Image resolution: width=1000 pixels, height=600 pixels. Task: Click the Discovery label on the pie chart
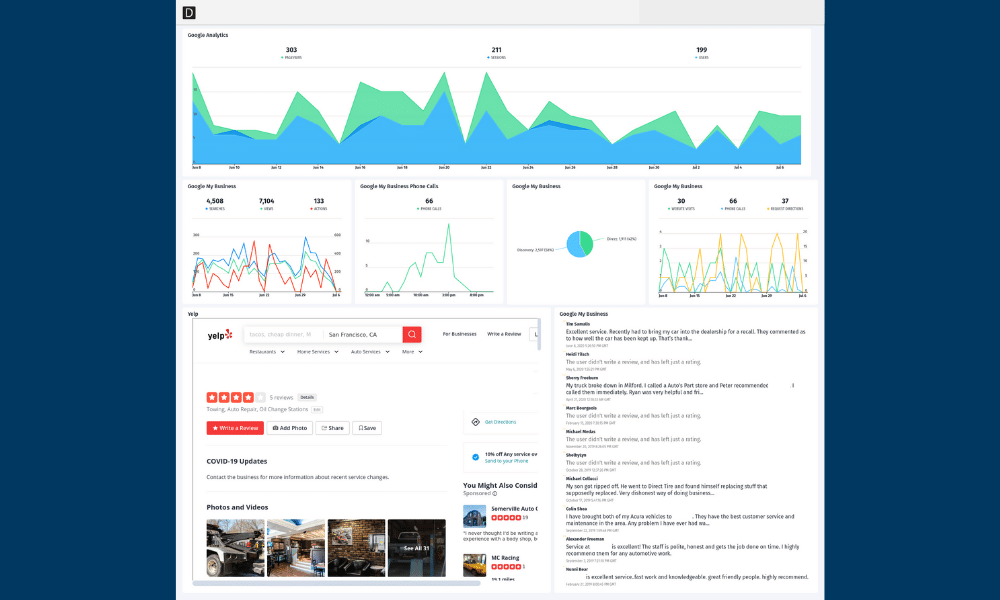tap(535, 250)
